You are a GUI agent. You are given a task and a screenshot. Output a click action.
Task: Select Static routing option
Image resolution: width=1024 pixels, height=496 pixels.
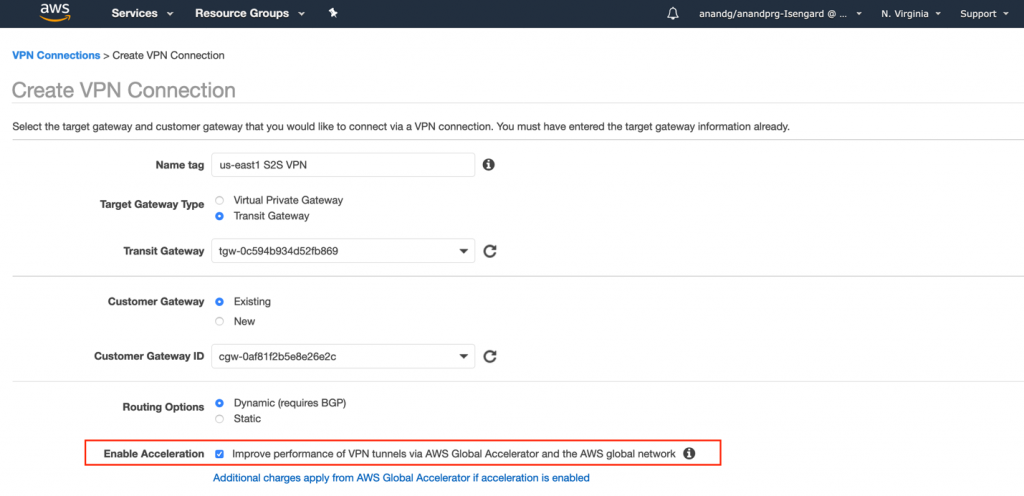point(219,419)
